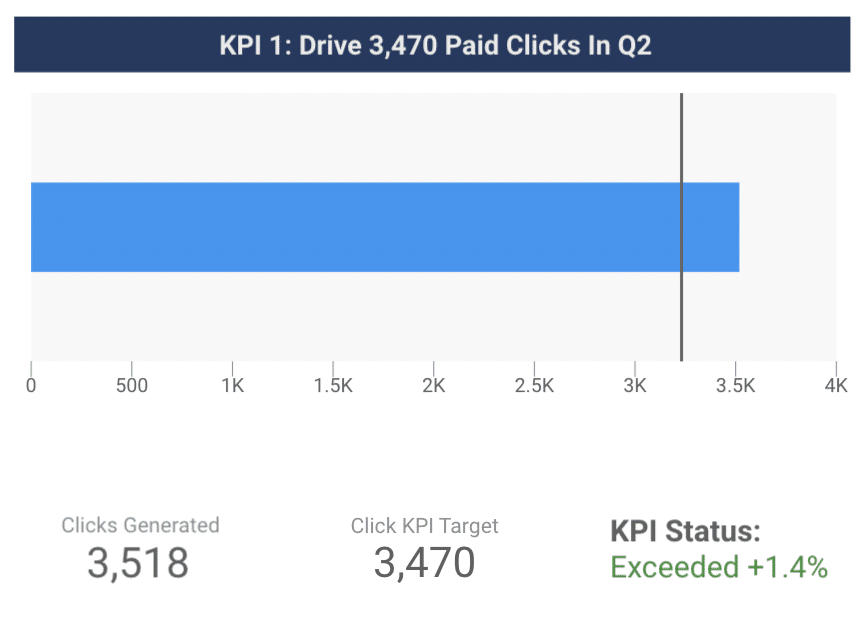Click the 2.5K axis label
This screenshot has height=626, width=868.
[534, 386]
